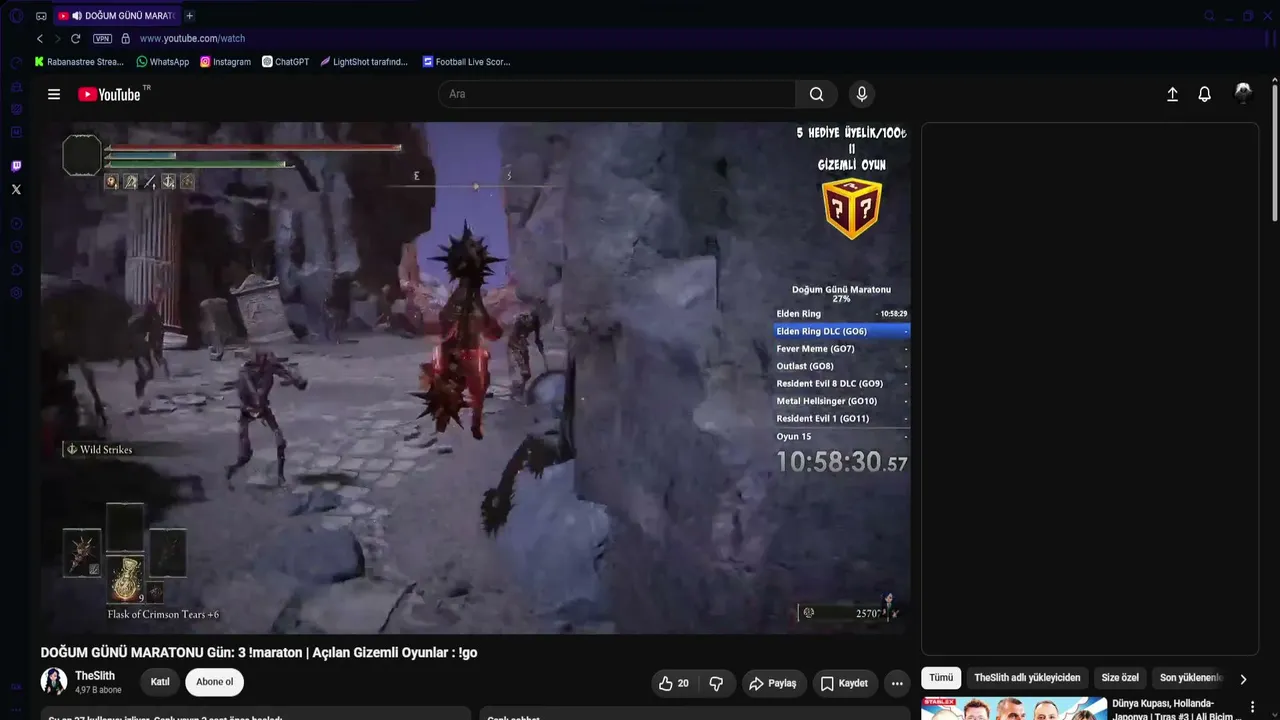Click the Katıl join button
The width and height of the screenshot is (1280, 720).
(160, 682)
